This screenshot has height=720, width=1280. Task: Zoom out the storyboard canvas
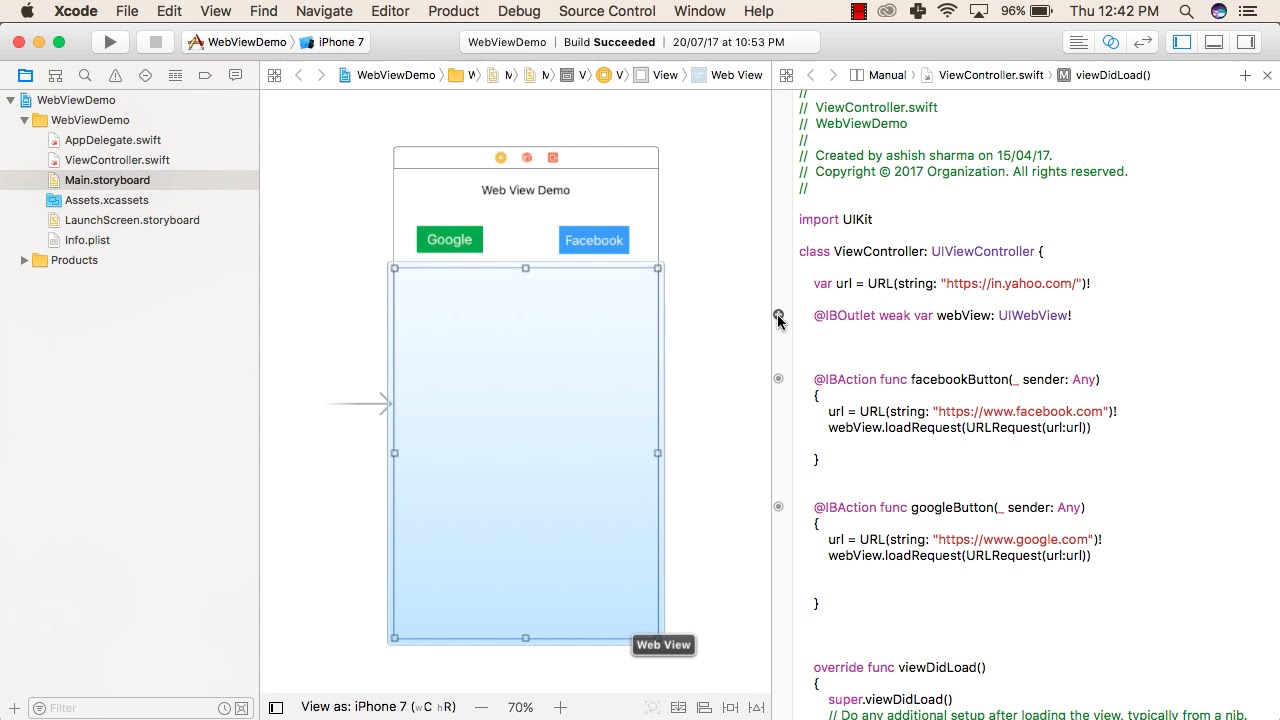tap(481, 707)
